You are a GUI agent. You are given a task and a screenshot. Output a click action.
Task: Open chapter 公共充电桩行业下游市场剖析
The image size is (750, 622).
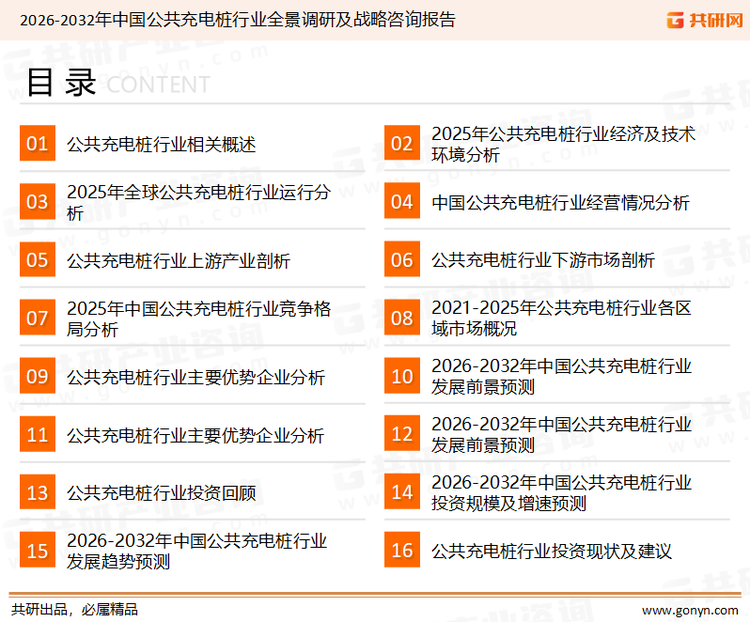point(543,260)
